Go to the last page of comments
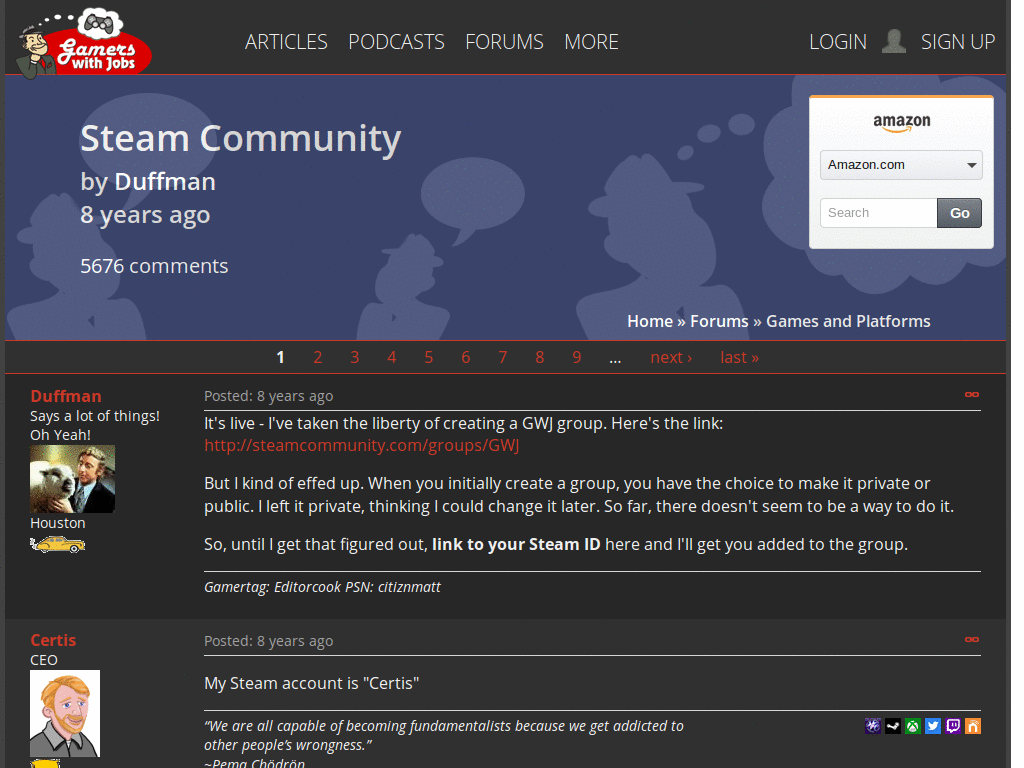This screenshot has height=768, width=1024. point(739,357)
